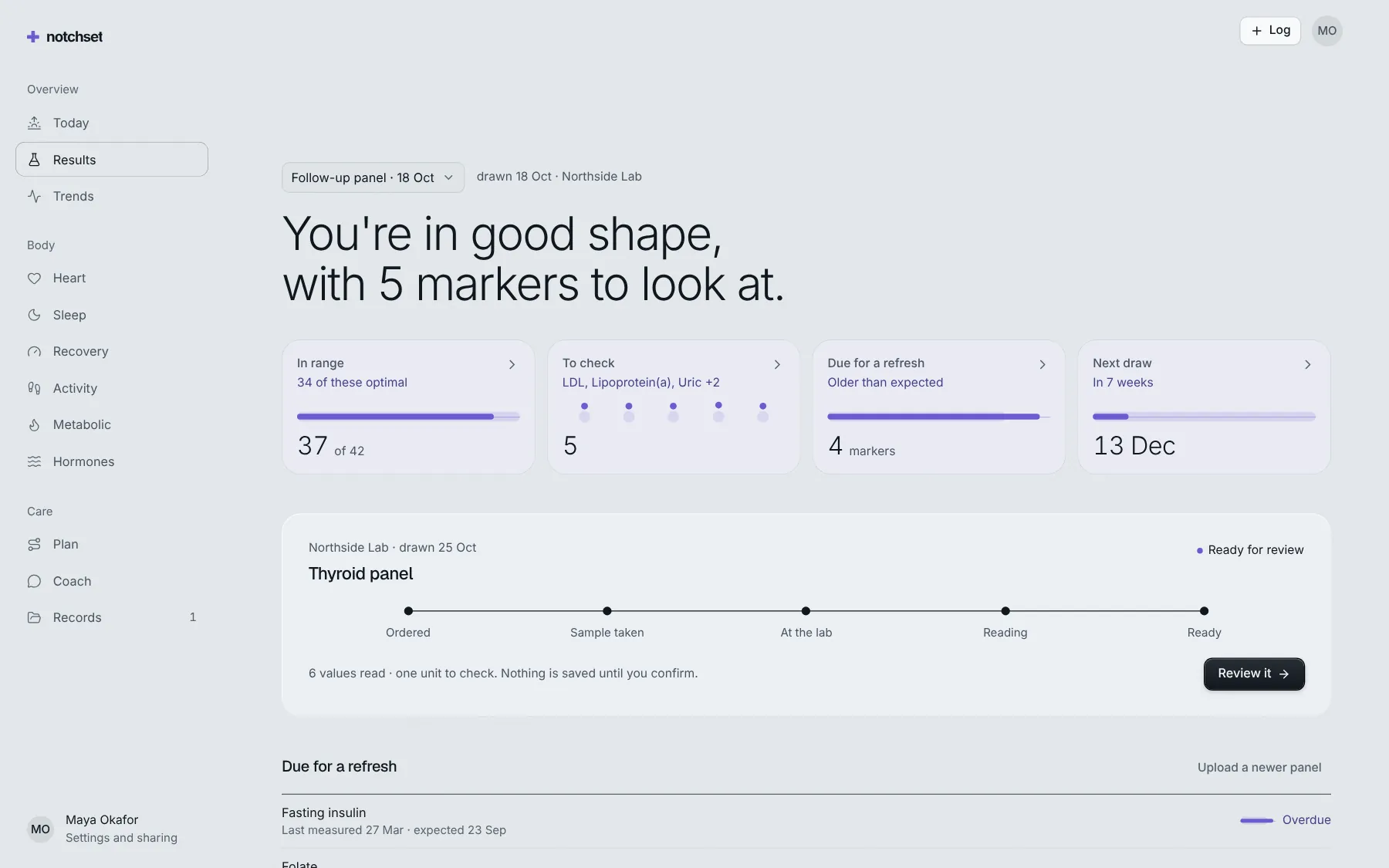Open the Plan sidebar item

tap(112, 544)
